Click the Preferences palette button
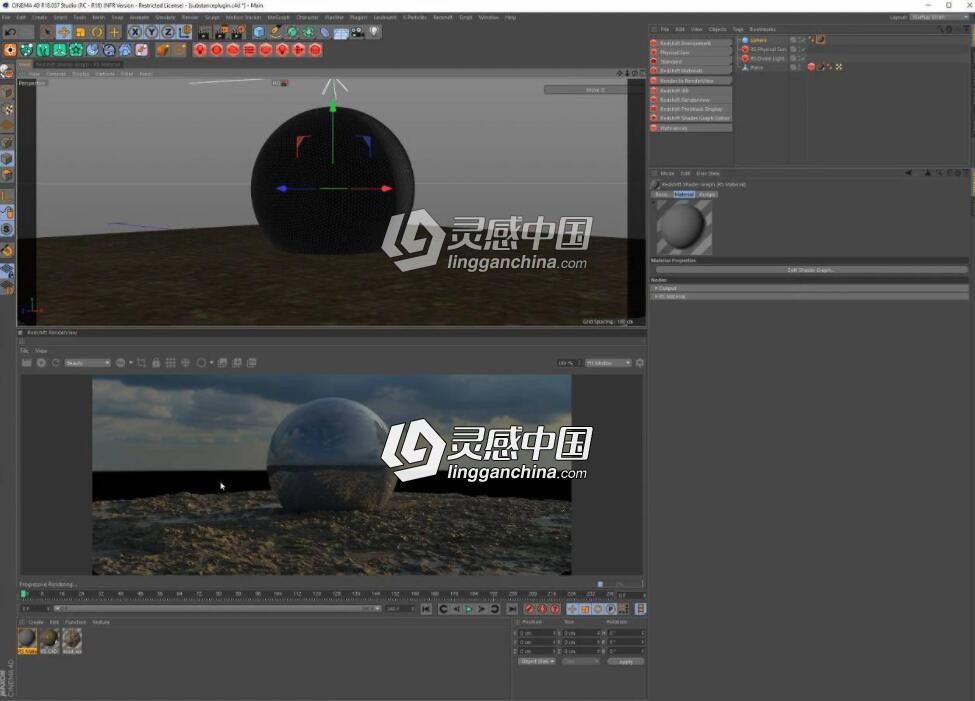 [x=690, y=128]
